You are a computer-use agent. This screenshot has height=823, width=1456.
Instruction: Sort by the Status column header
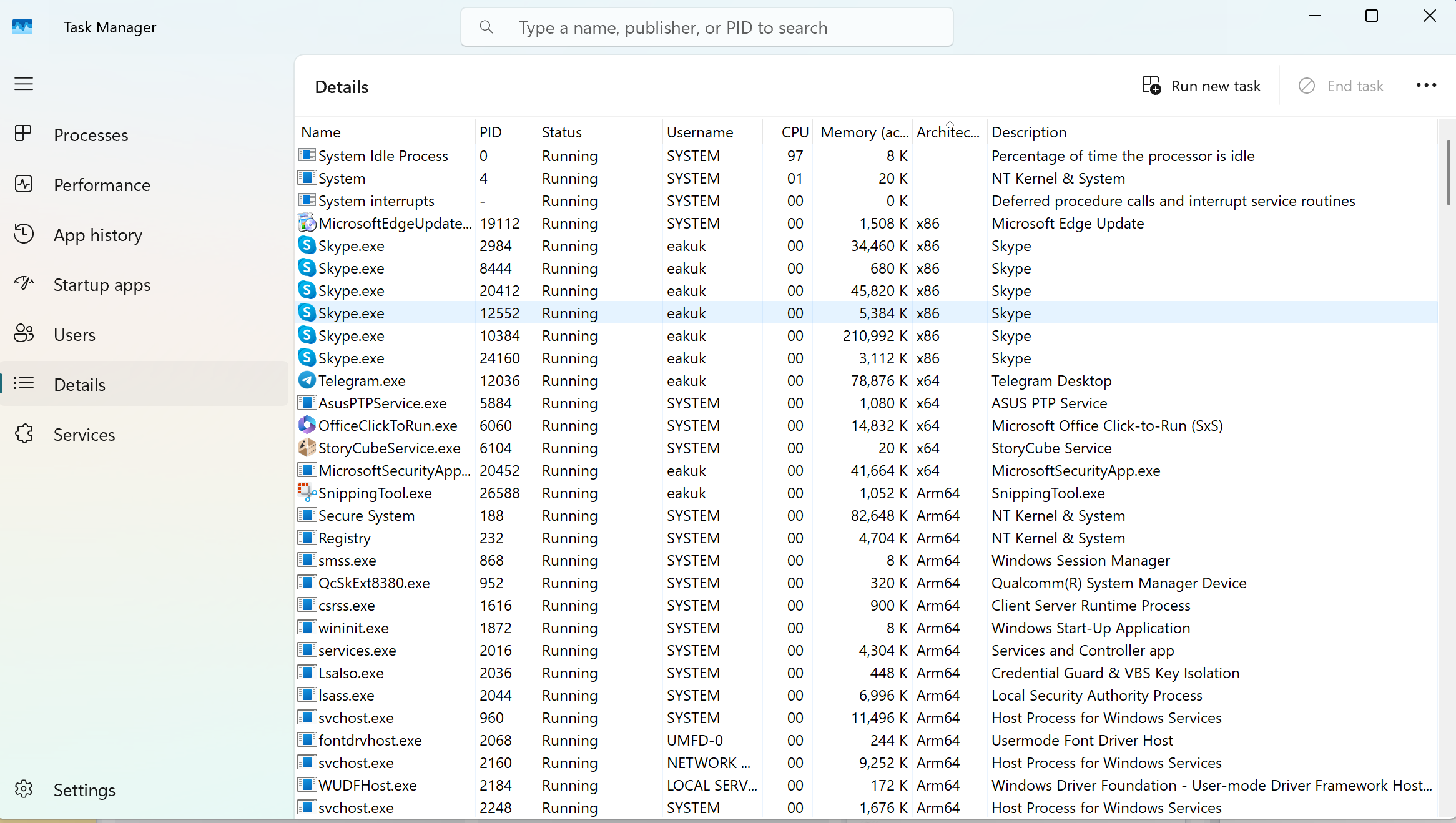(600, 132)
